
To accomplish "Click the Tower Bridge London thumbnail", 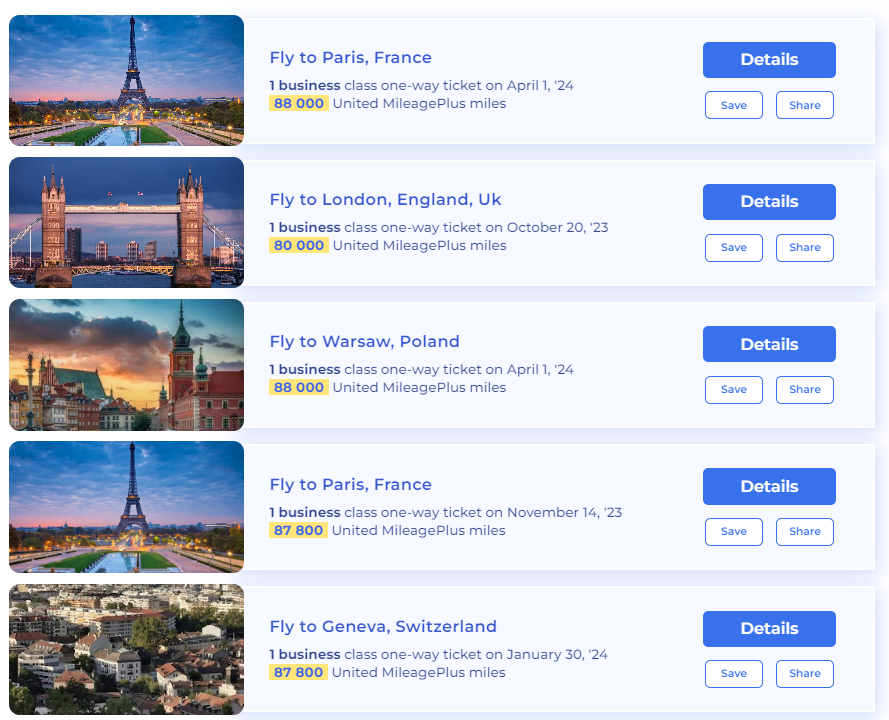I will tap(126, 222).
